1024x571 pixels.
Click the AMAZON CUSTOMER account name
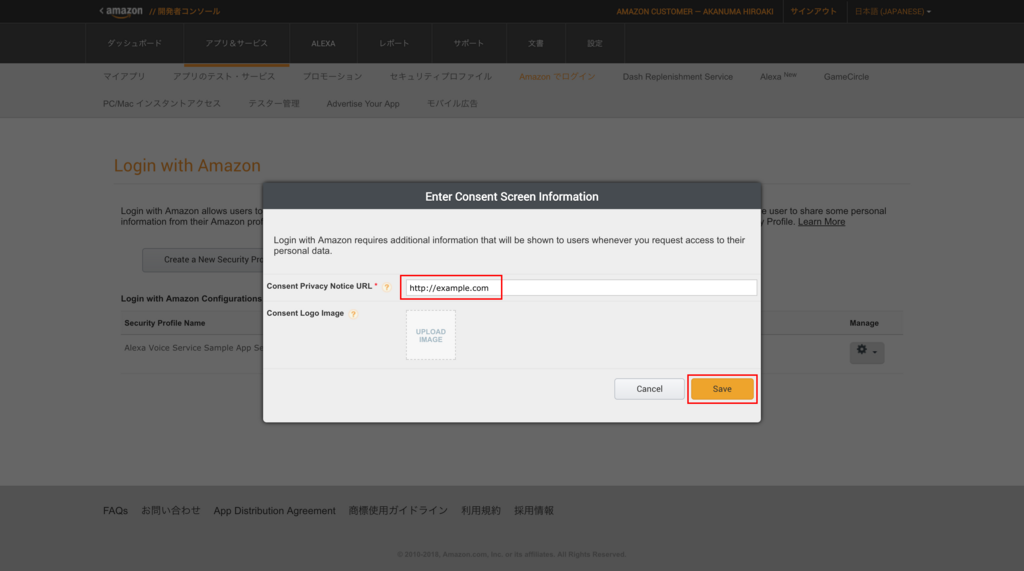pyautogui.click(x=695, y=11)
